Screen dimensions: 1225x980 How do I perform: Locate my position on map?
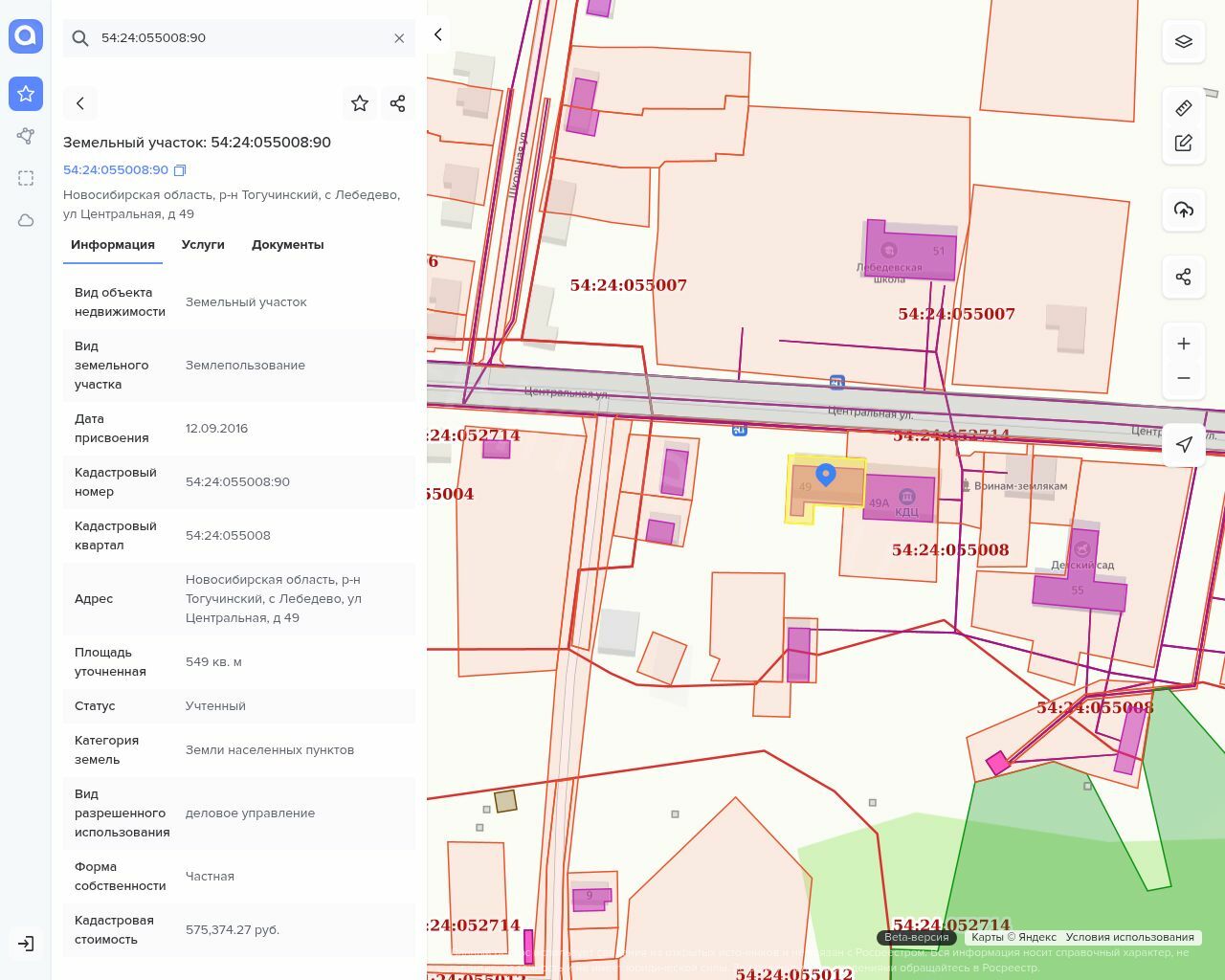click(x=1184, y=444)
